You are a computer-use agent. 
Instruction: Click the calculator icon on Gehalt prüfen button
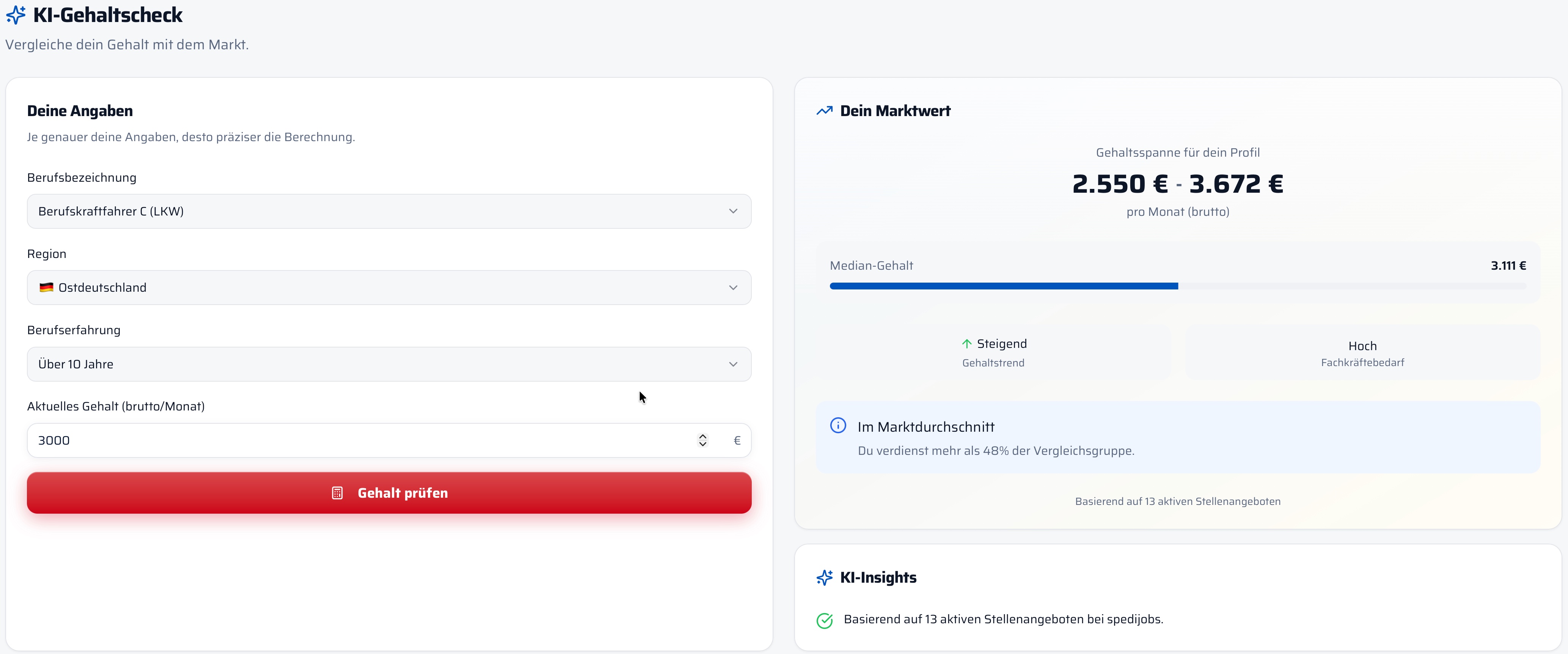(x=337, y=493)
